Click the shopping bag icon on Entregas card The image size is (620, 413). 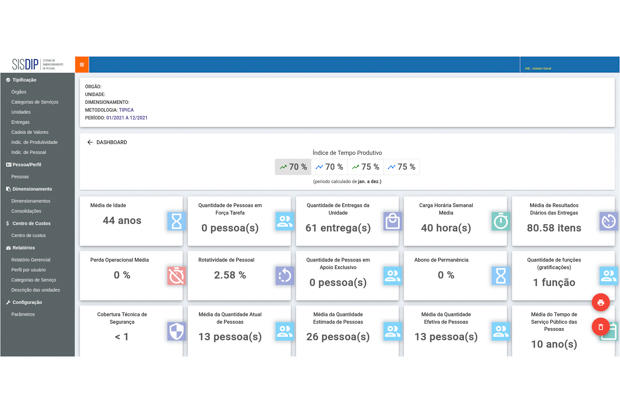392,221
